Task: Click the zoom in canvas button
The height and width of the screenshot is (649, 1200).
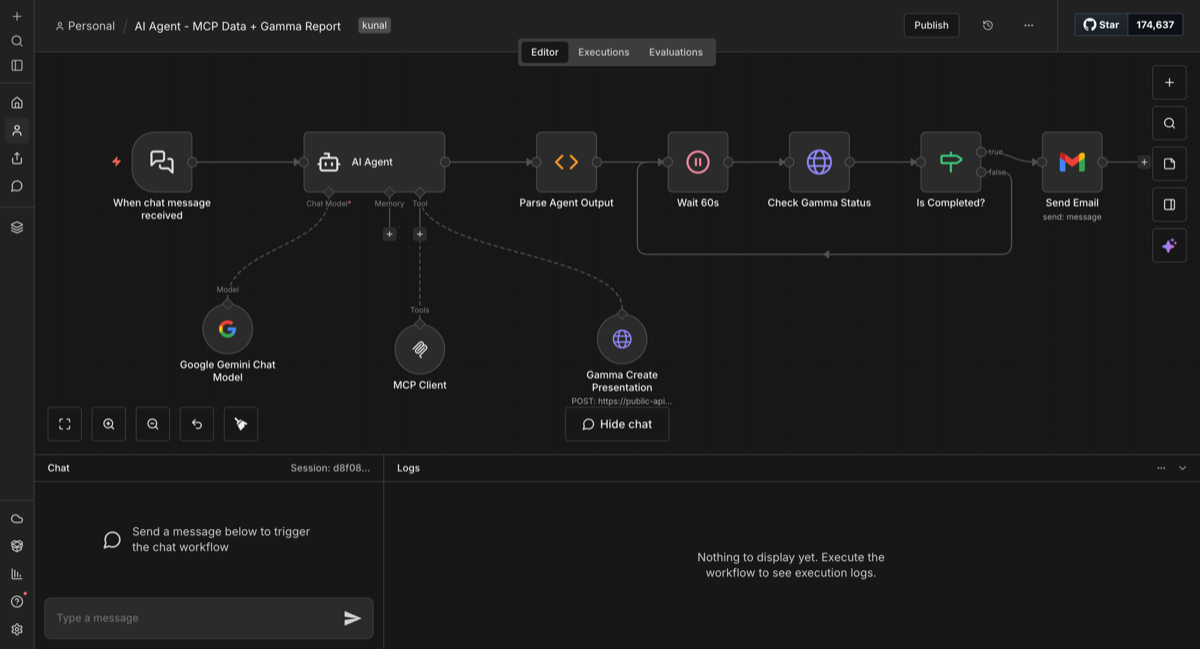Action: click(x=109, y=424)
